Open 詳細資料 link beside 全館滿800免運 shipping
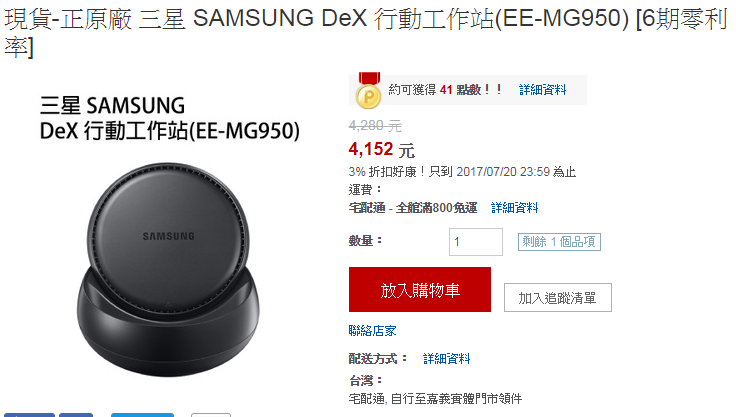This screenshot has width=736, height=417. point(514,208)
